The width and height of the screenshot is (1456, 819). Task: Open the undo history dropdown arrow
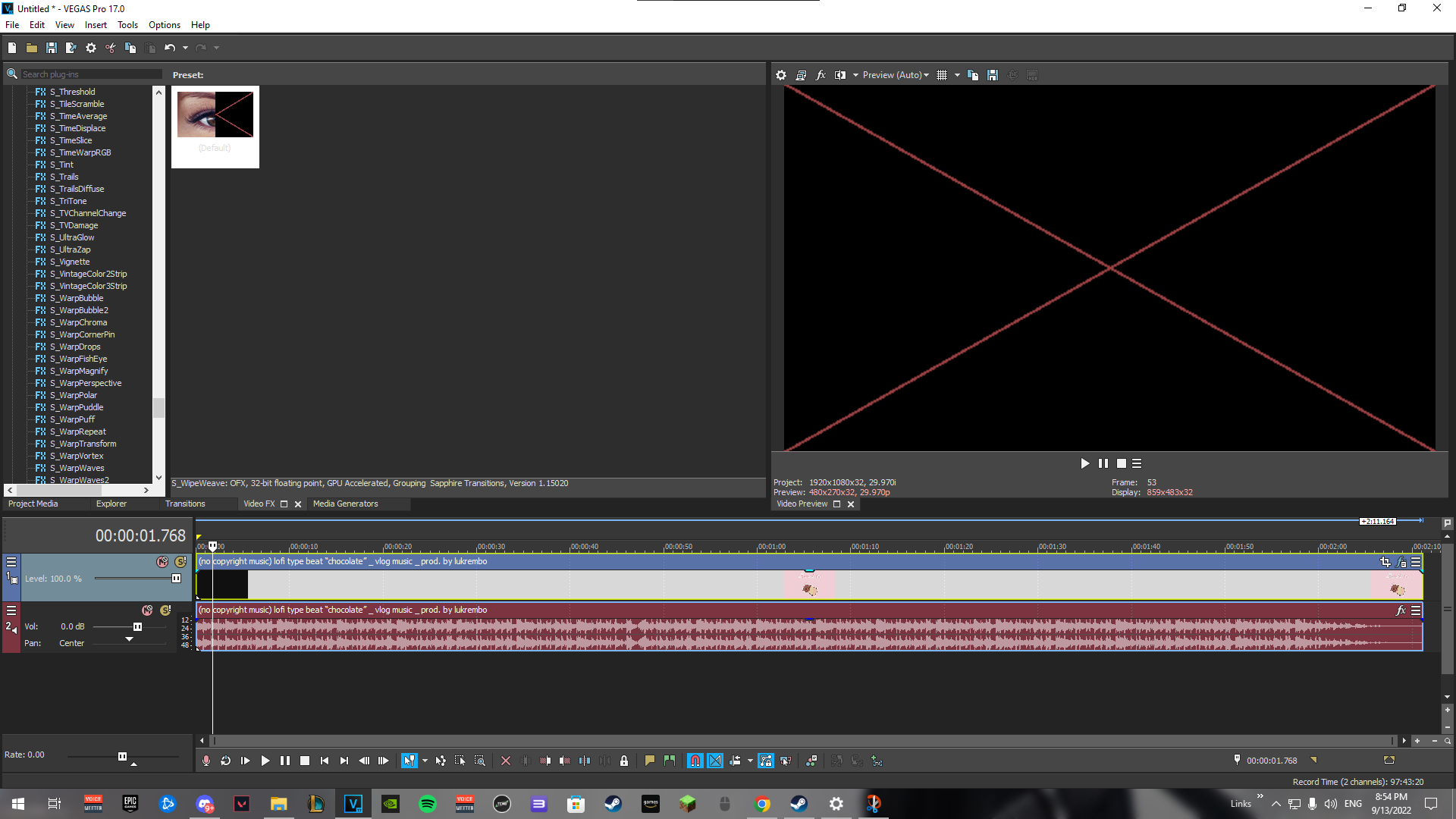(x=185, y=48)
